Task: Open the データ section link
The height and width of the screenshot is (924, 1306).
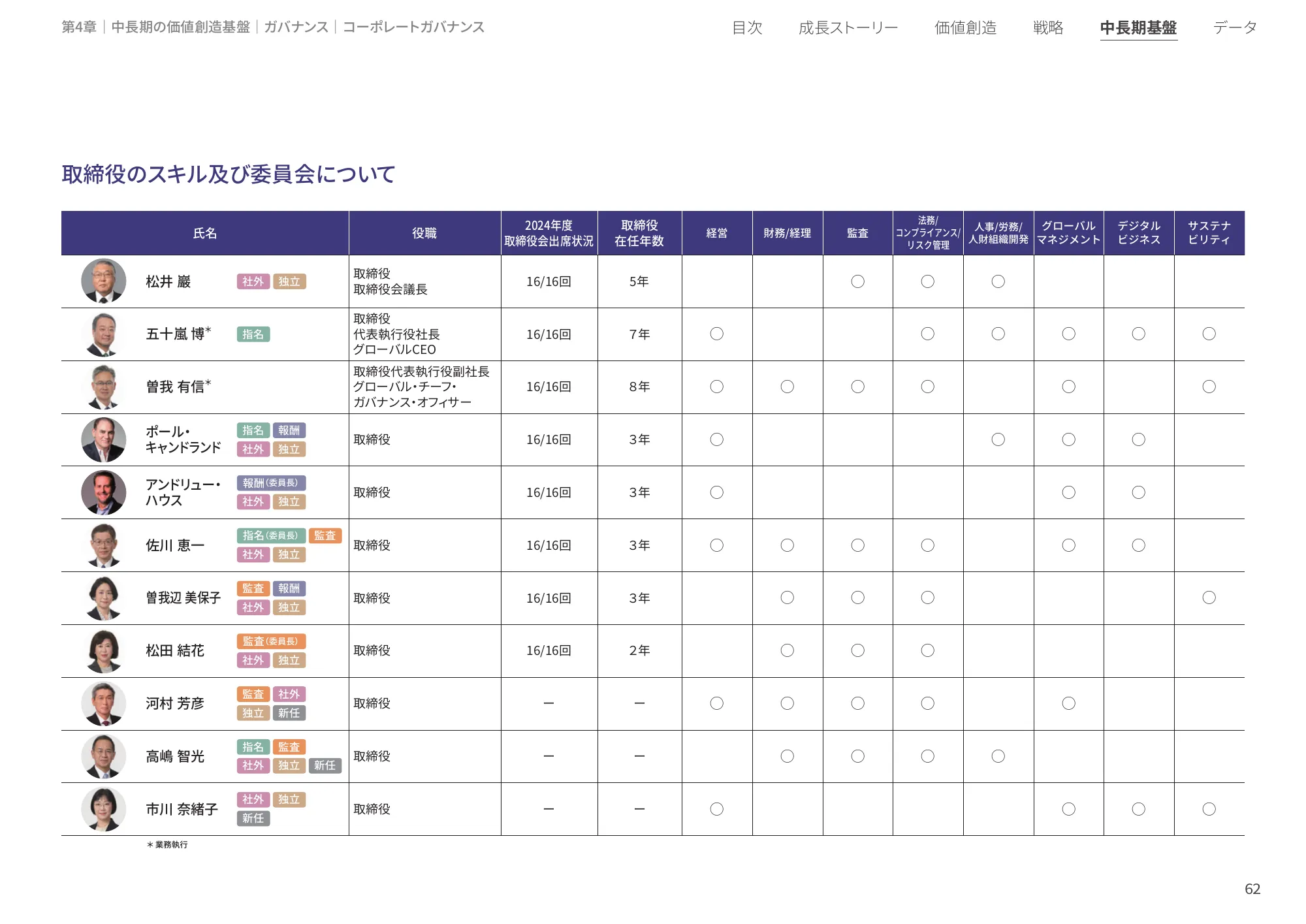Action: click(x=1234, y=27)
